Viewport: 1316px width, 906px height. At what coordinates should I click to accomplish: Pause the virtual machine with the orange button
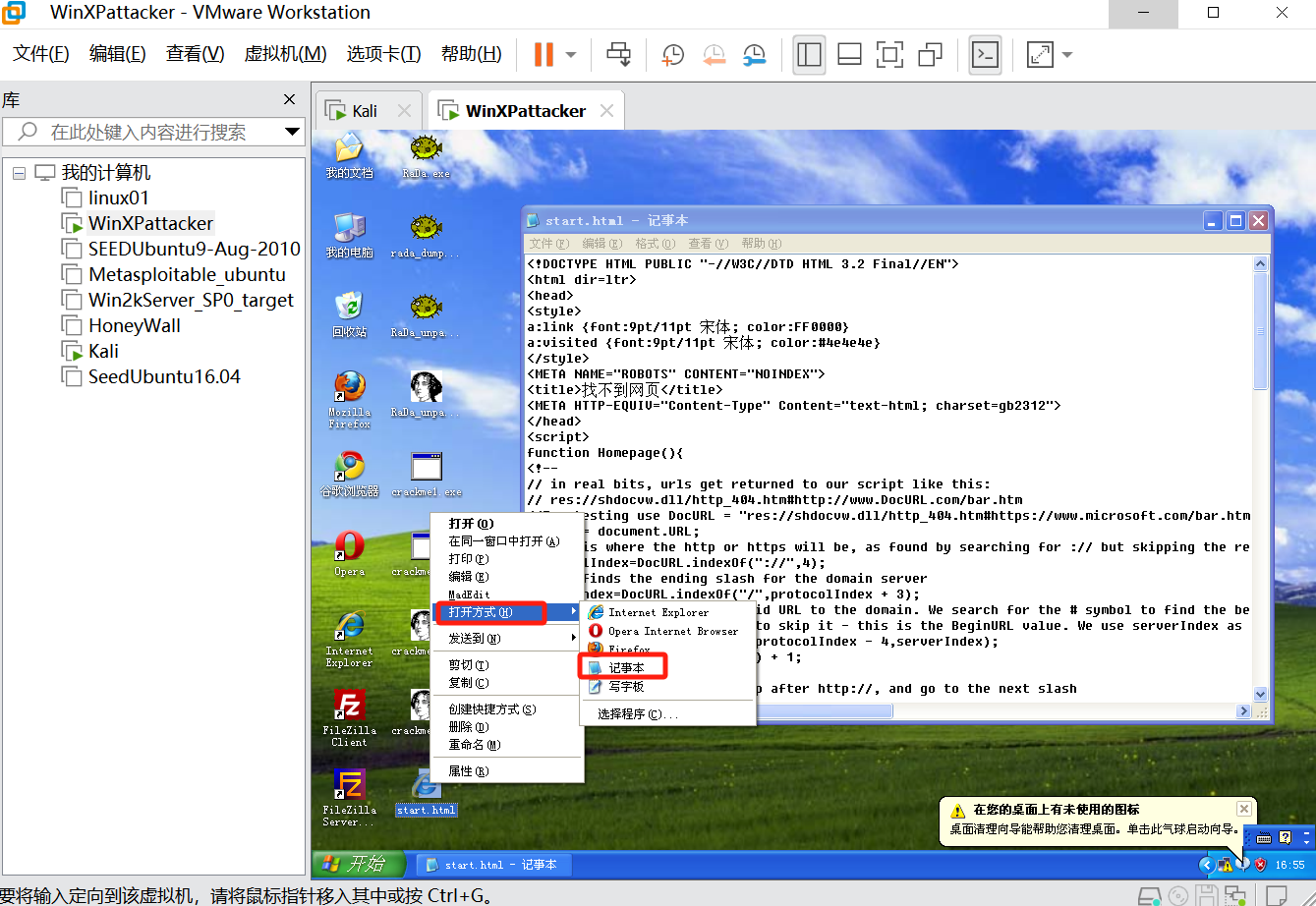(544, 55)
